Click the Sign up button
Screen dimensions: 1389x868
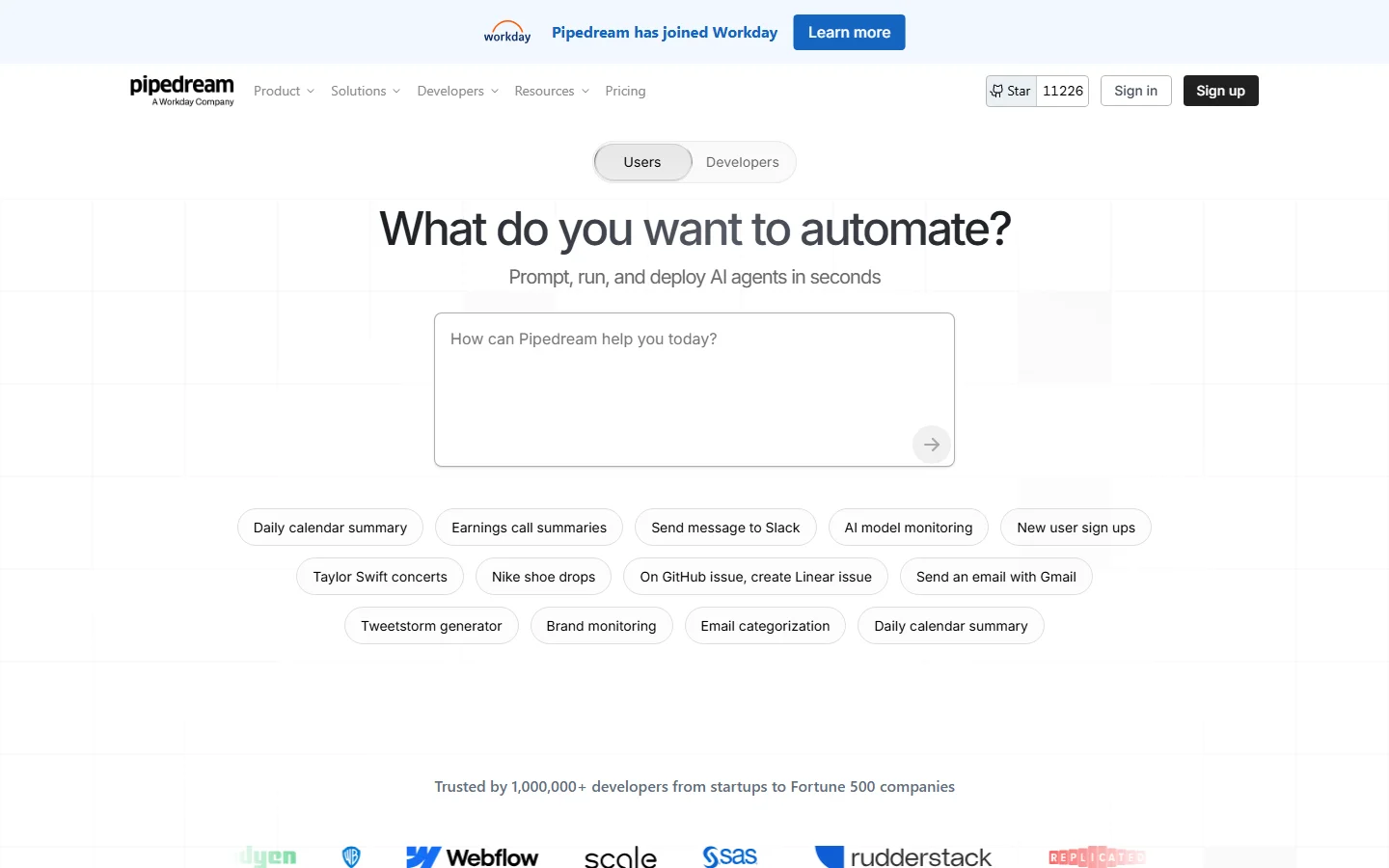(1220, 91)
